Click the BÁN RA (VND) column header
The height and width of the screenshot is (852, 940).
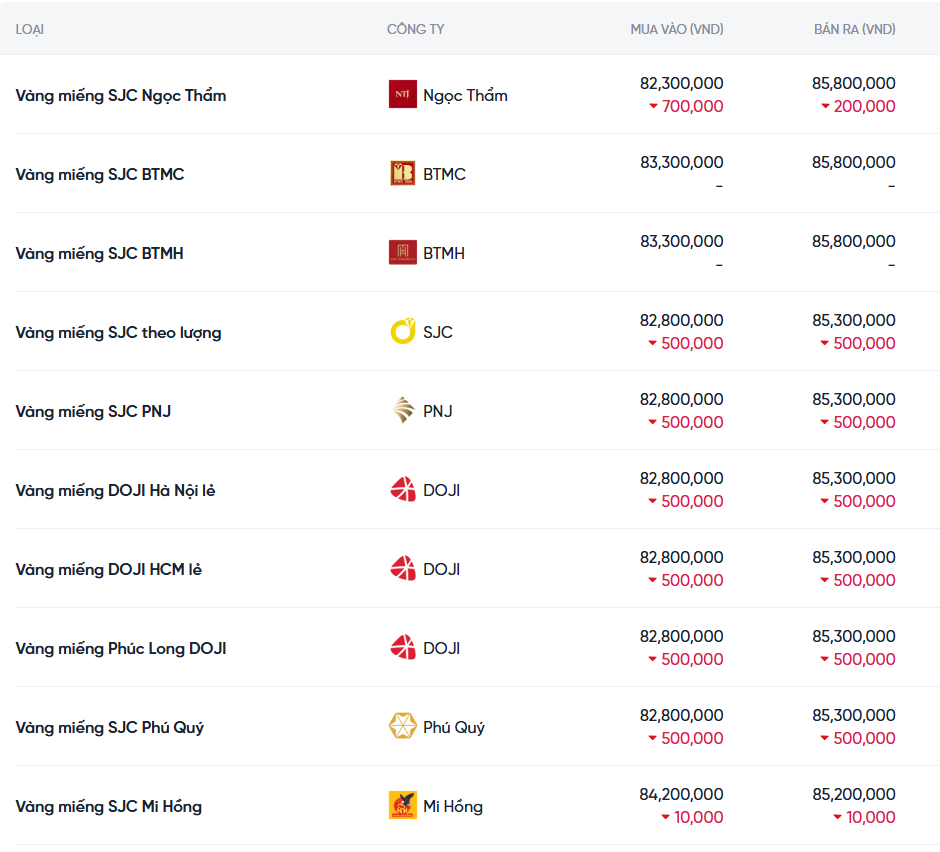coord(854,29)
